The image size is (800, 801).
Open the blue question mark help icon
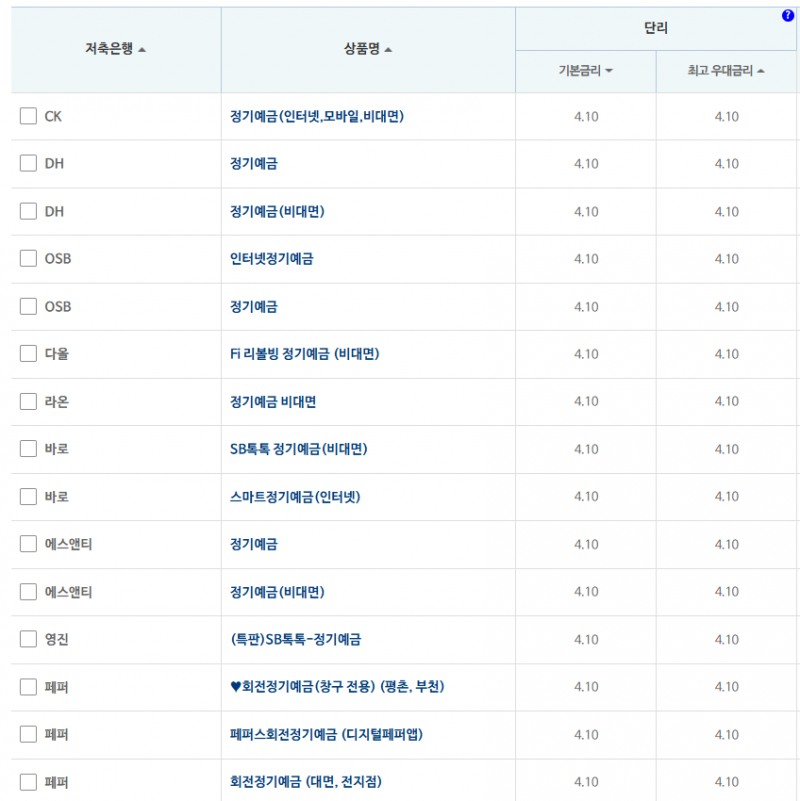(787, 16)
